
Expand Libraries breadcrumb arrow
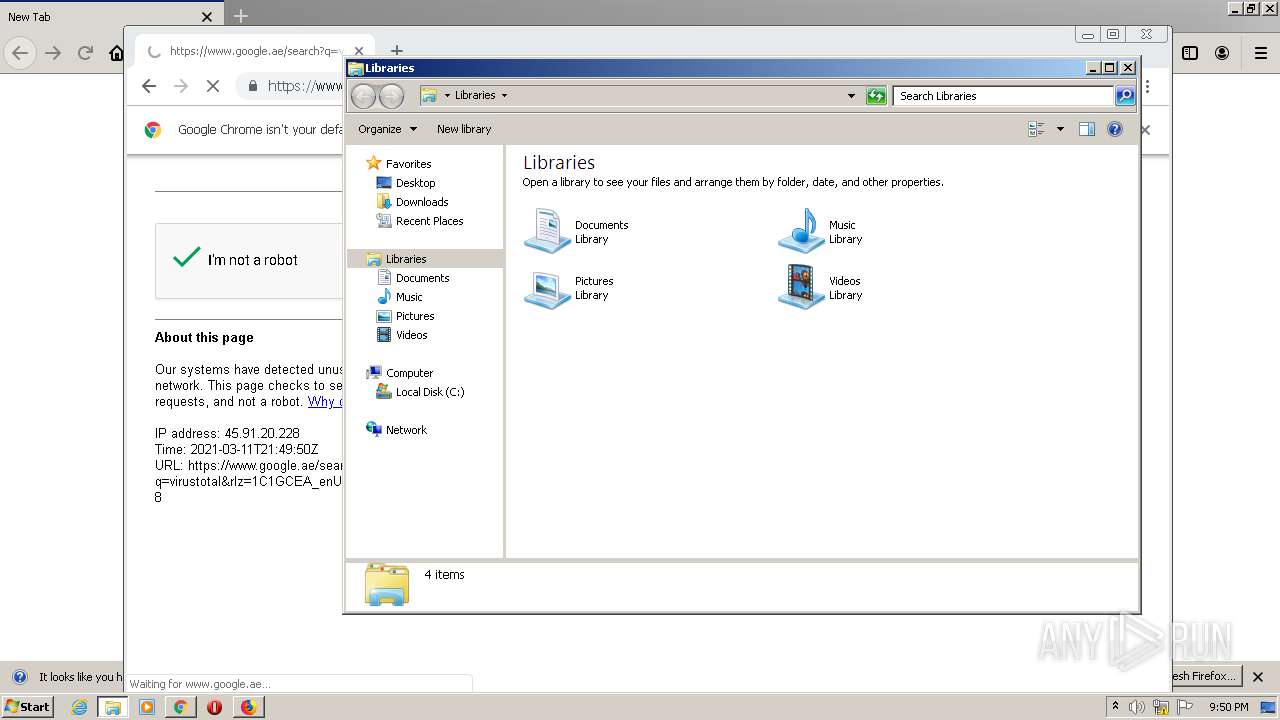[504, 96]
